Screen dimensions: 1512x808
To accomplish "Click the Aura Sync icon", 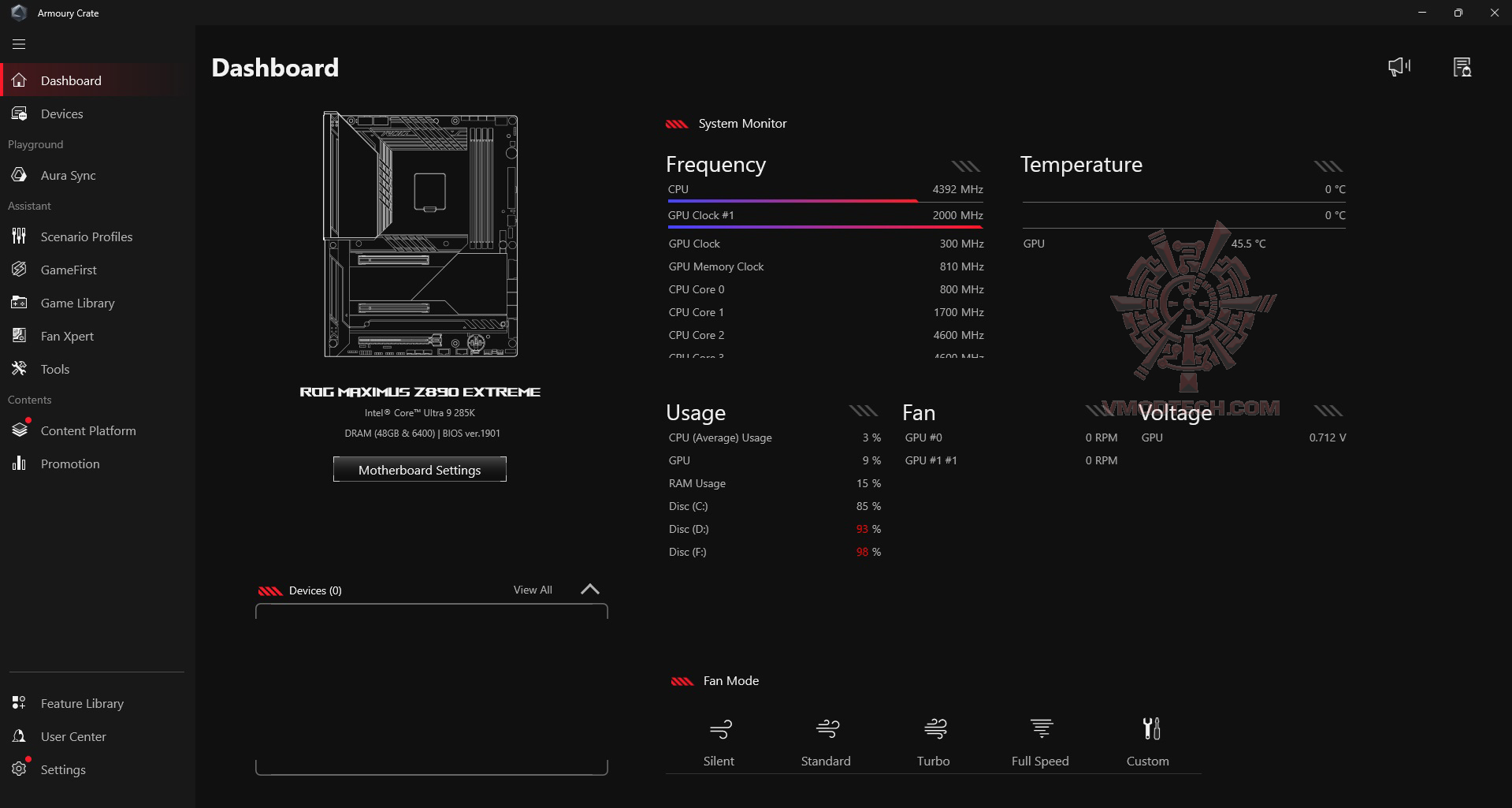I will click(20, 175).
